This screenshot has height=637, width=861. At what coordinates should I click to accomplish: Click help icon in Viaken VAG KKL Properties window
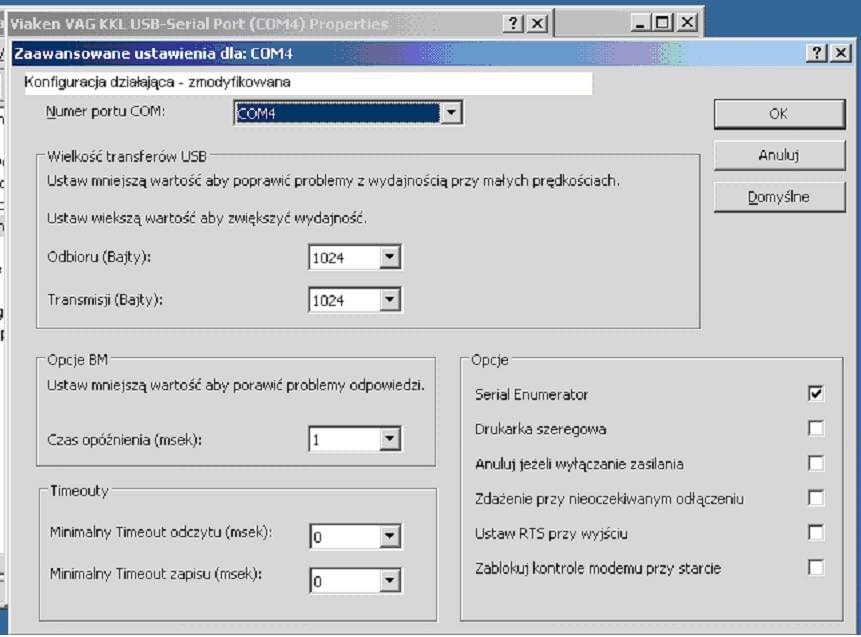(513, 24)
